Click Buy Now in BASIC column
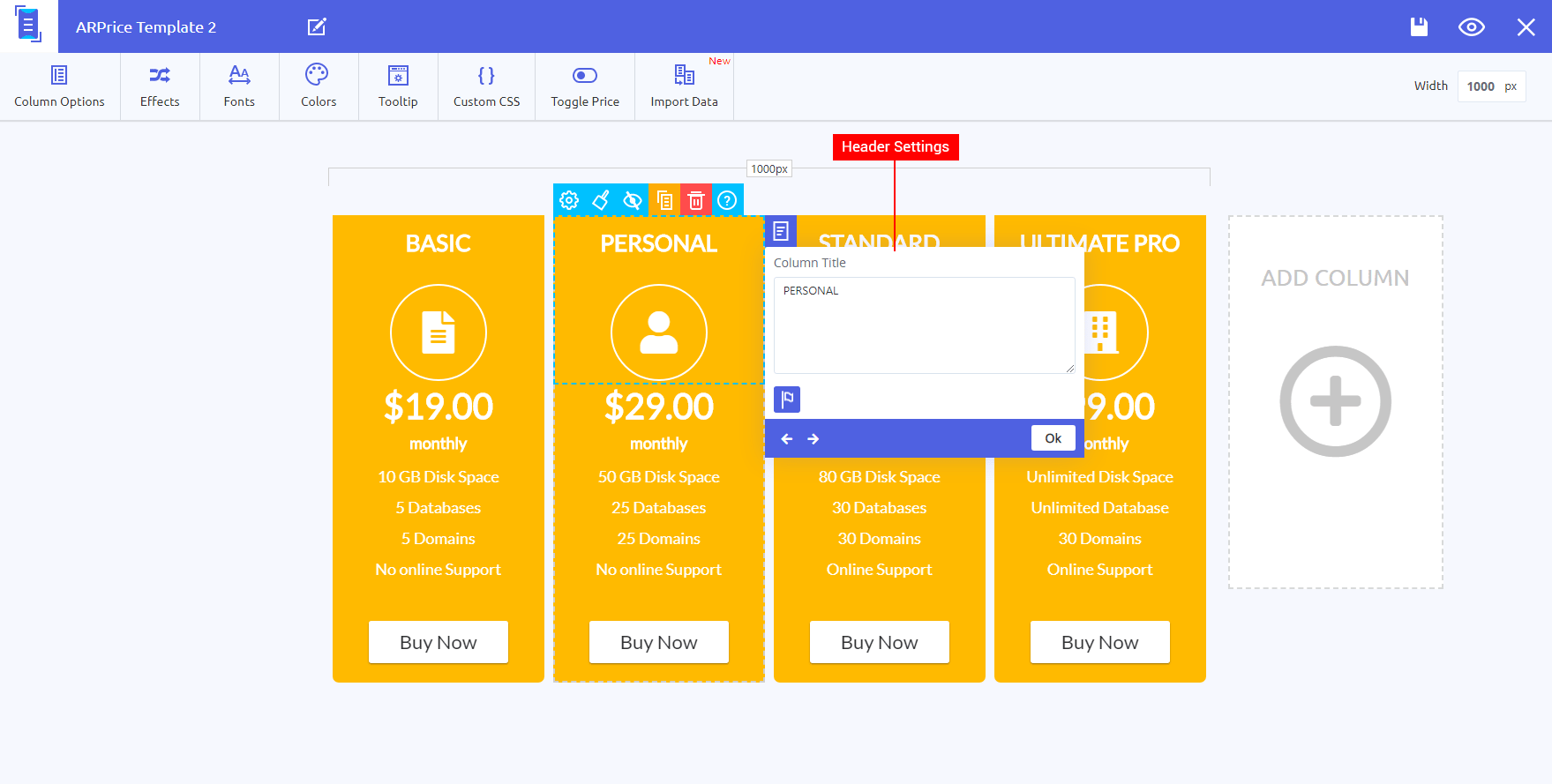The height and width of the screenshot is (784, 1552). [439, 642]
